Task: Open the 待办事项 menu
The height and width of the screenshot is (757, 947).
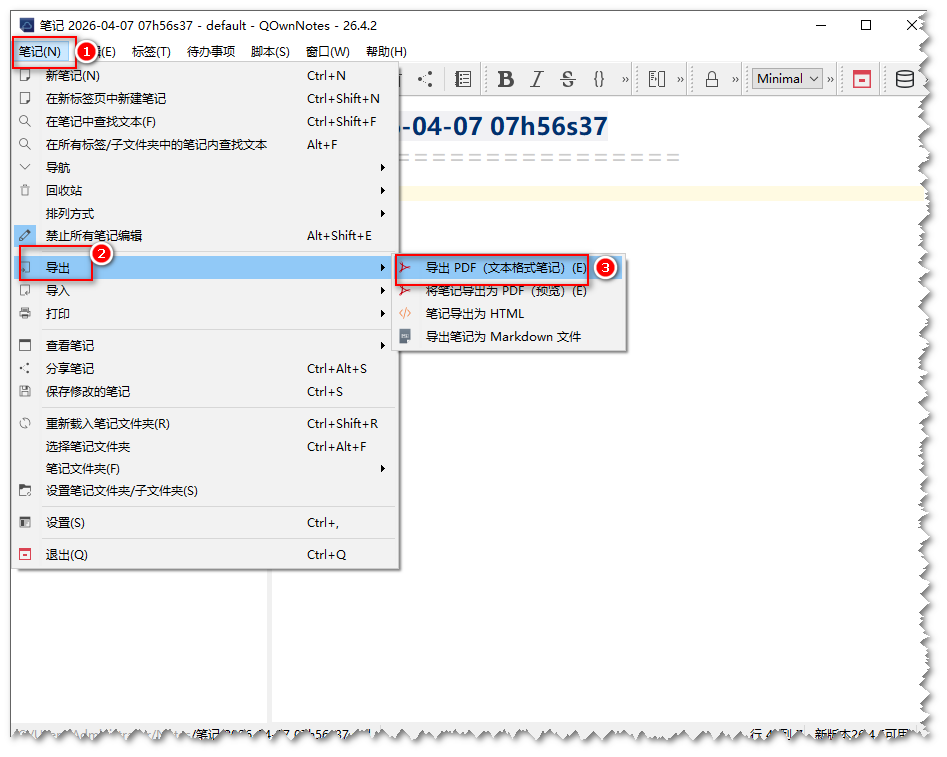Action: pyautogui.click(x=211, y=52)
